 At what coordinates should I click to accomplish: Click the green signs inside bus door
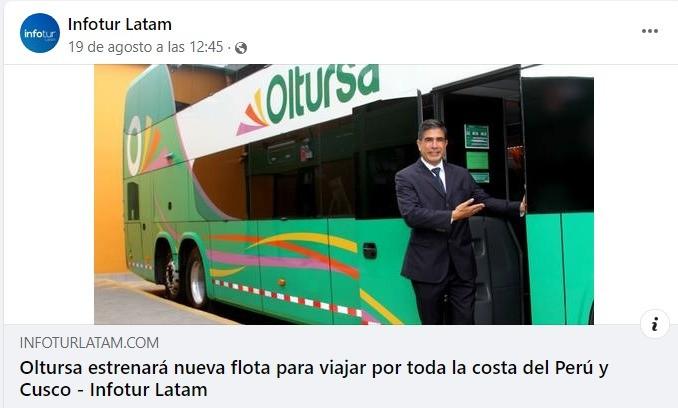[x=477, y=153]
